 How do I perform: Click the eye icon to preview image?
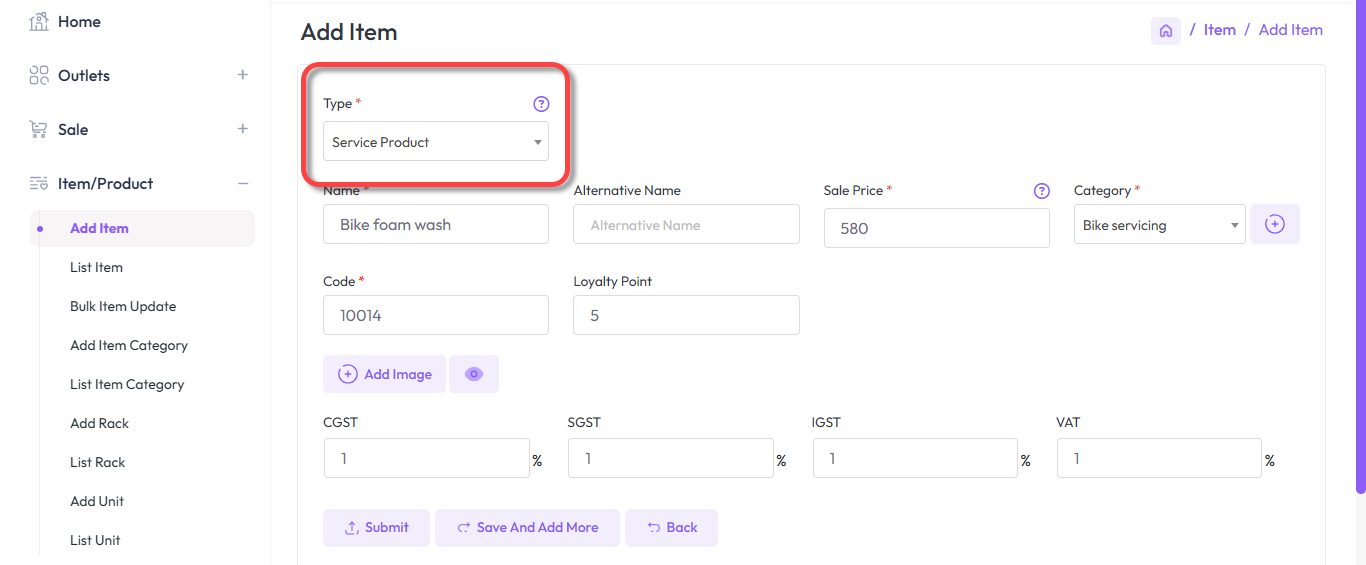474,374
